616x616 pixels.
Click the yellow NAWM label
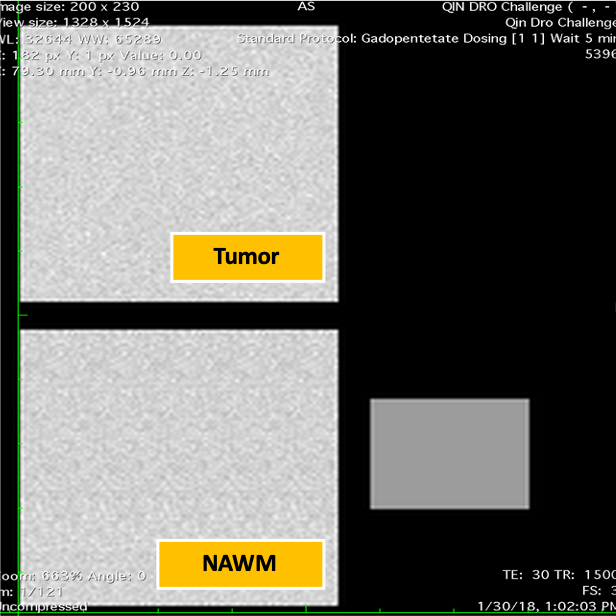pyautogui.click(x=240, y=564)
